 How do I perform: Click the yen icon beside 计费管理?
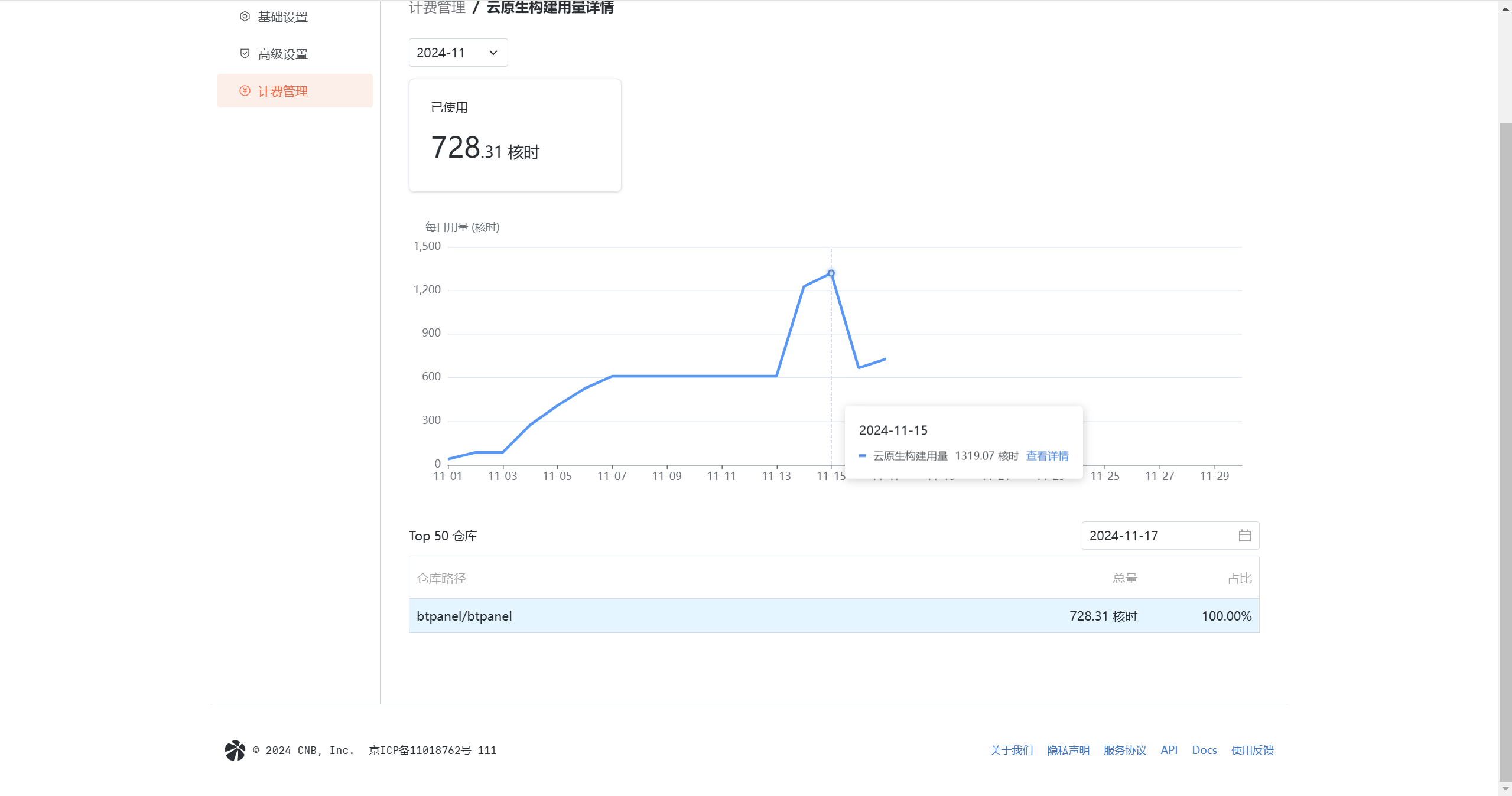(245, 91)
